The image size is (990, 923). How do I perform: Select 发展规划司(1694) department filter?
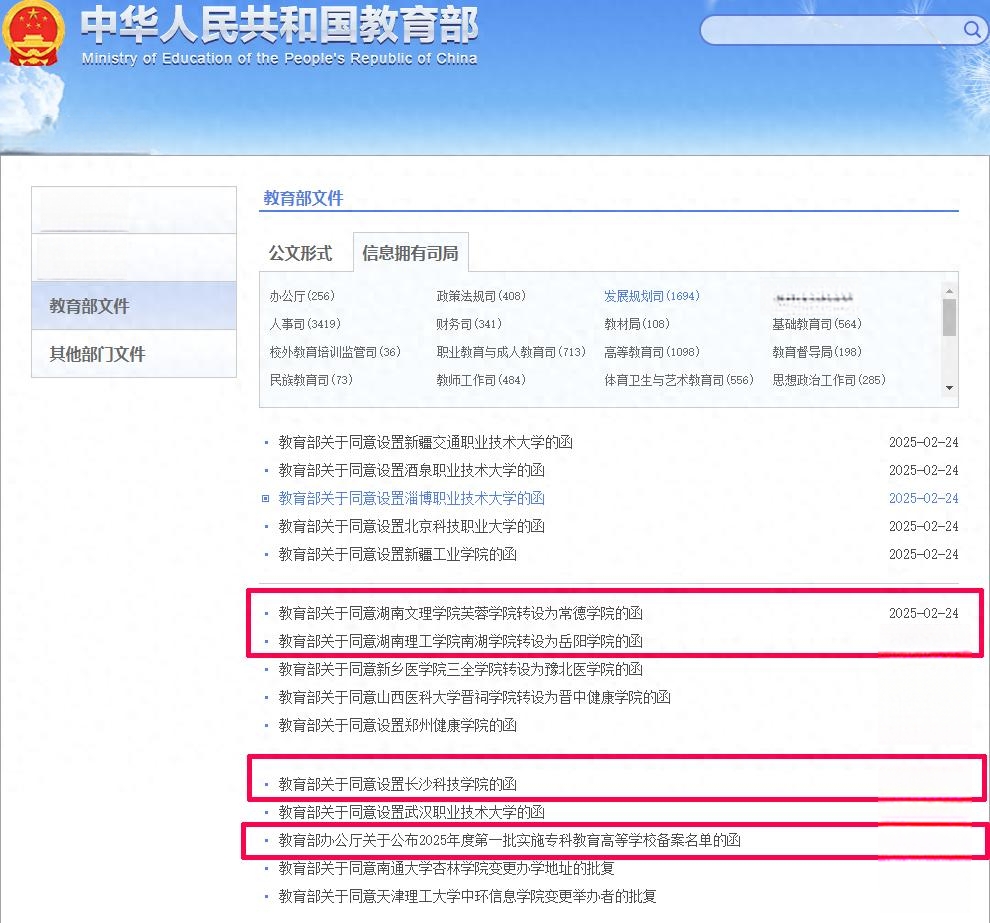coord(652,296)
